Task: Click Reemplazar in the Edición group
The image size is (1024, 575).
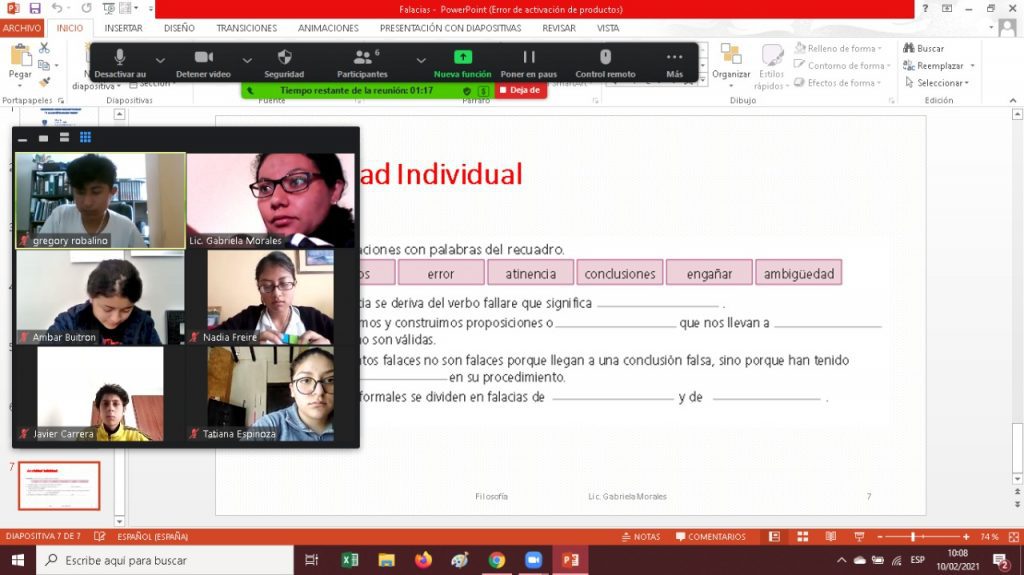Action: [939, 66]
